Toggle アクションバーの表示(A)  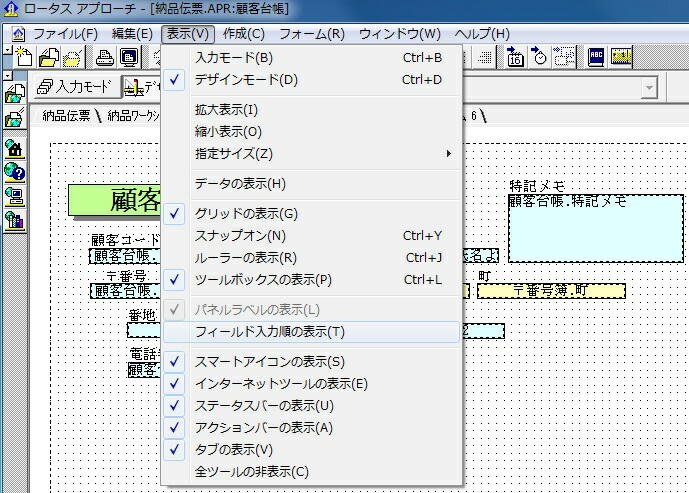tap(312, 427)
